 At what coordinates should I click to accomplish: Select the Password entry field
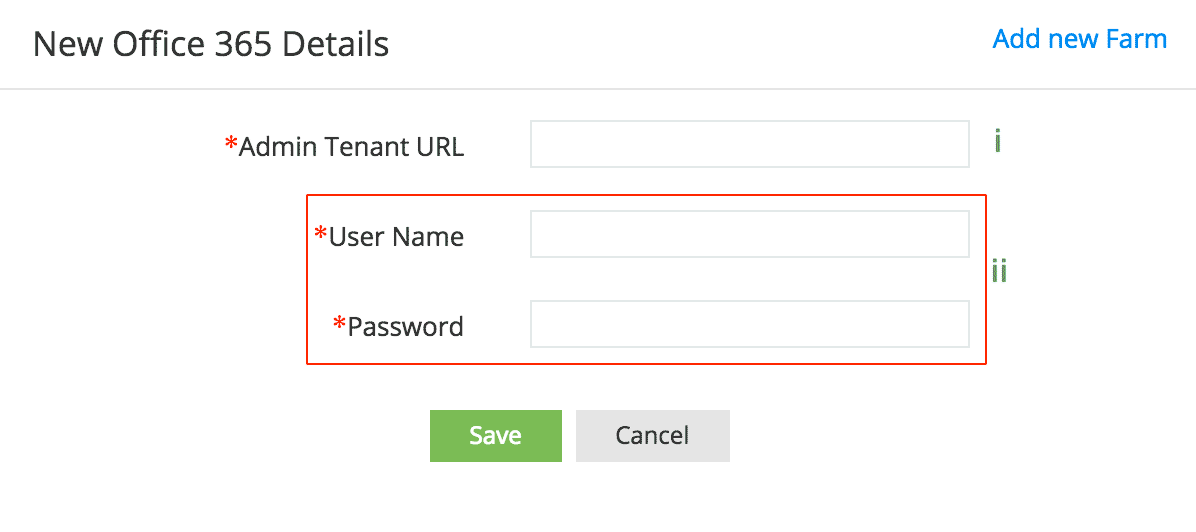coord(749,324)
